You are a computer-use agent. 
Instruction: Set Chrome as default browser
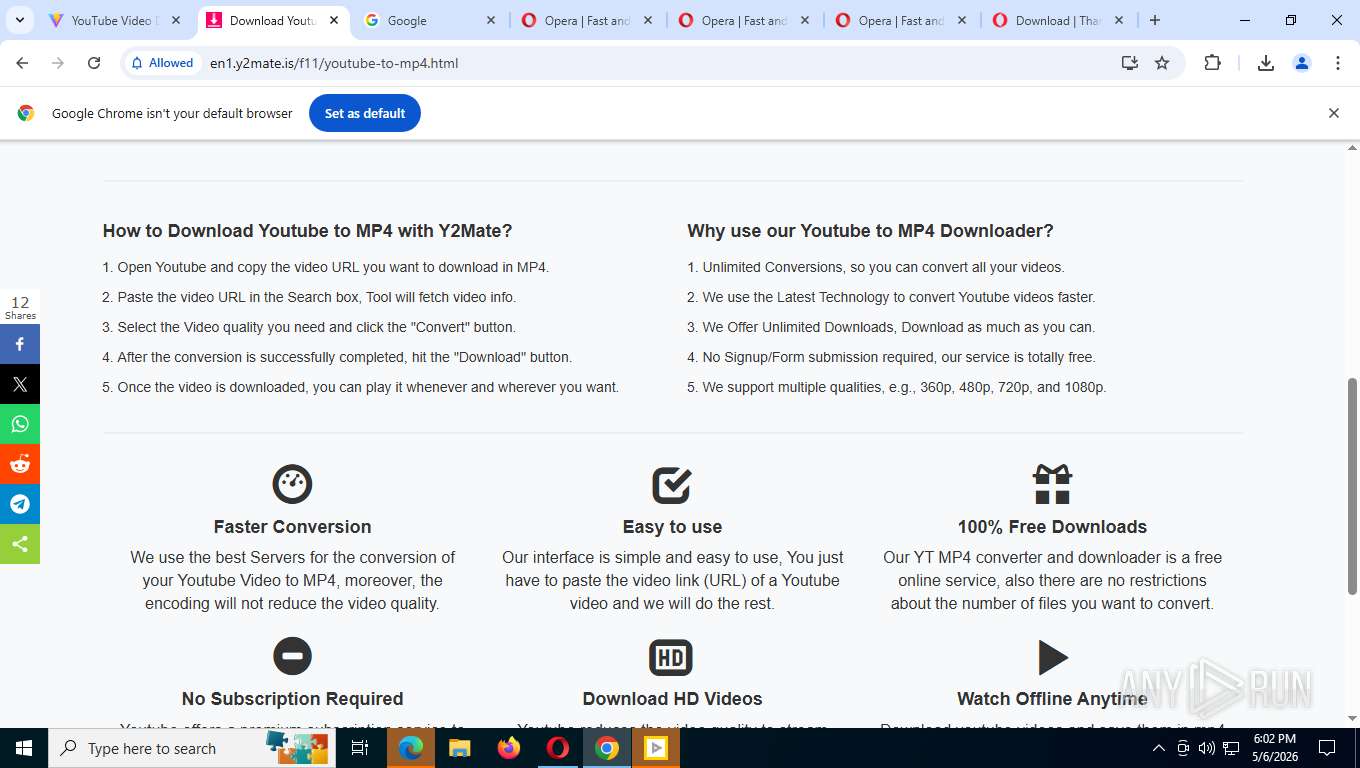click(x=365, y=113)
